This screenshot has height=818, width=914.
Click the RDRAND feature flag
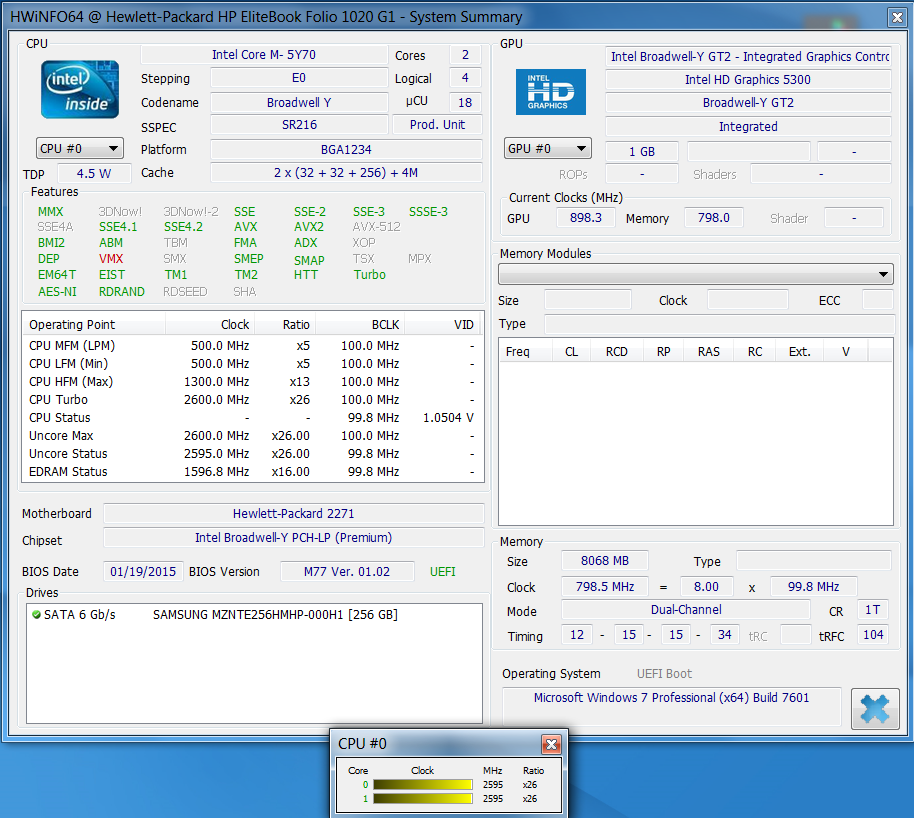pos(122,292)
